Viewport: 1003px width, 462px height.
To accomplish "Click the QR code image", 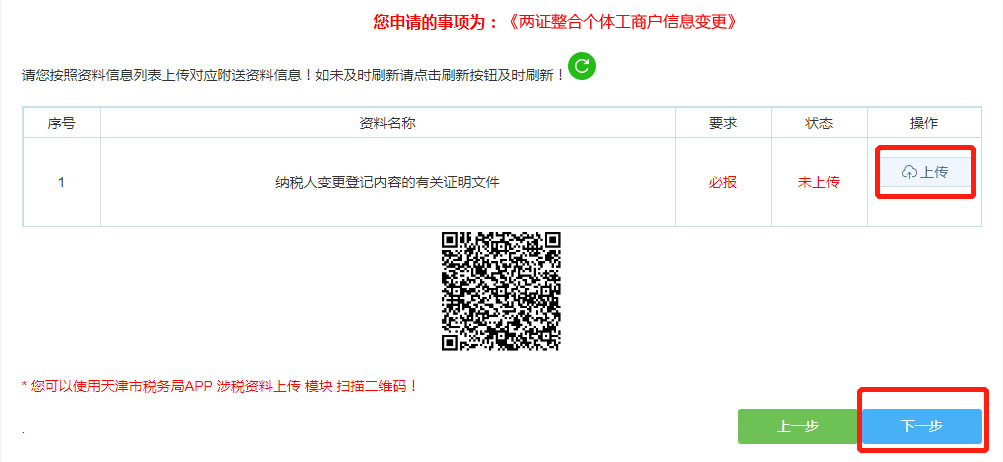I will [x=501, y=291].
